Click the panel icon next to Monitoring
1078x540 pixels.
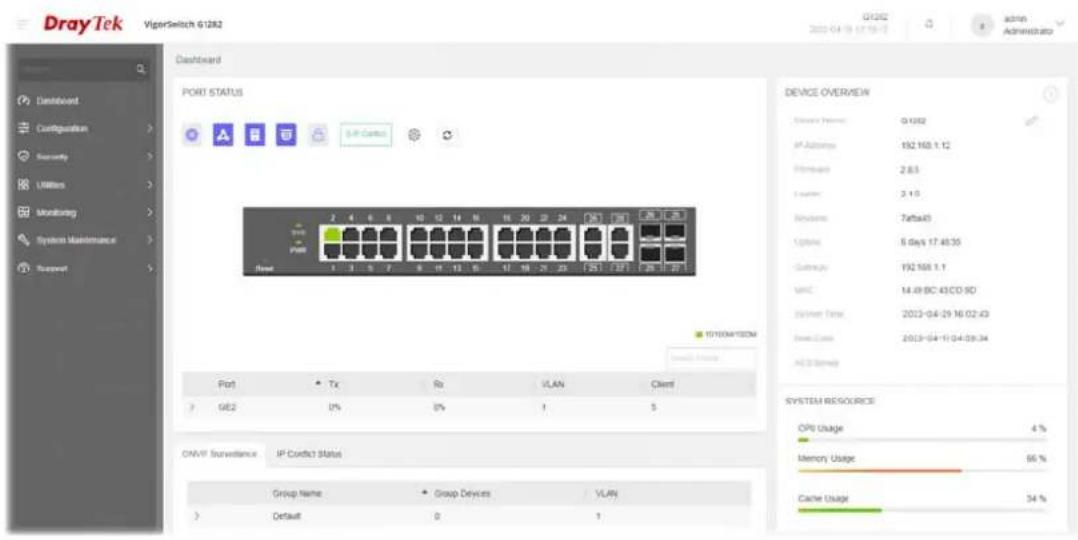tap(22, 213)
